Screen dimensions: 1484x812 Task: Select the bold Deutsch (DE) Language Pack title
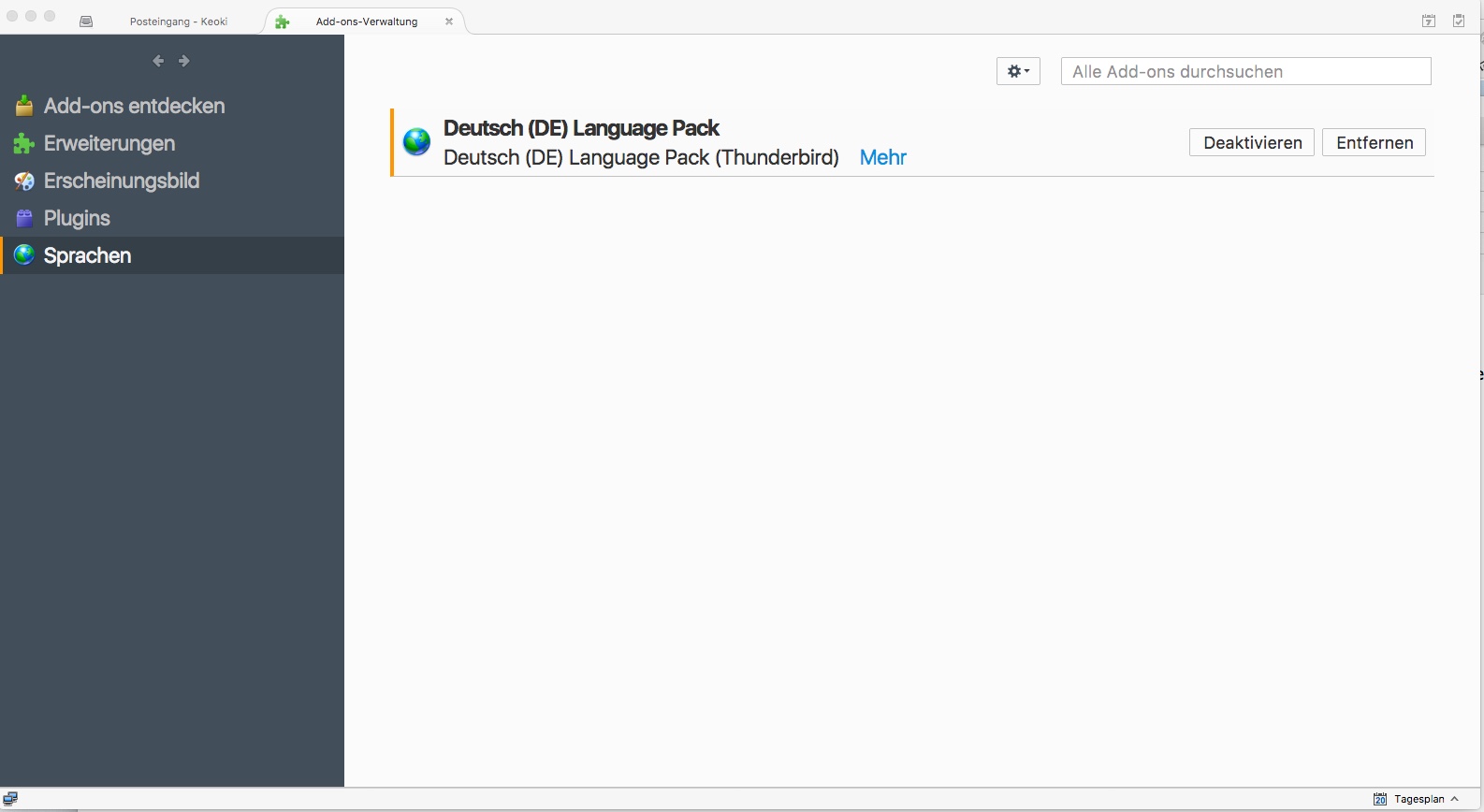tap(581, 128)
